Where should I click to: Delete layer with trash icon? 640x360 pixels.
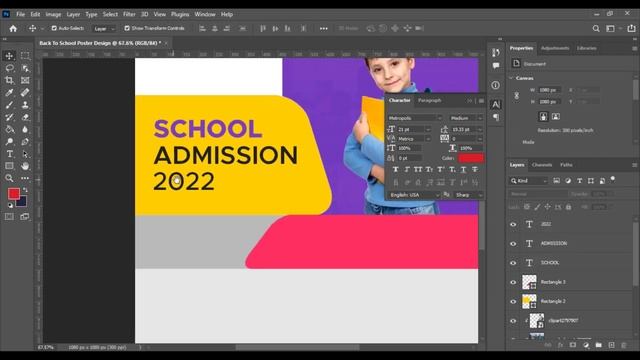coord(623,345)
